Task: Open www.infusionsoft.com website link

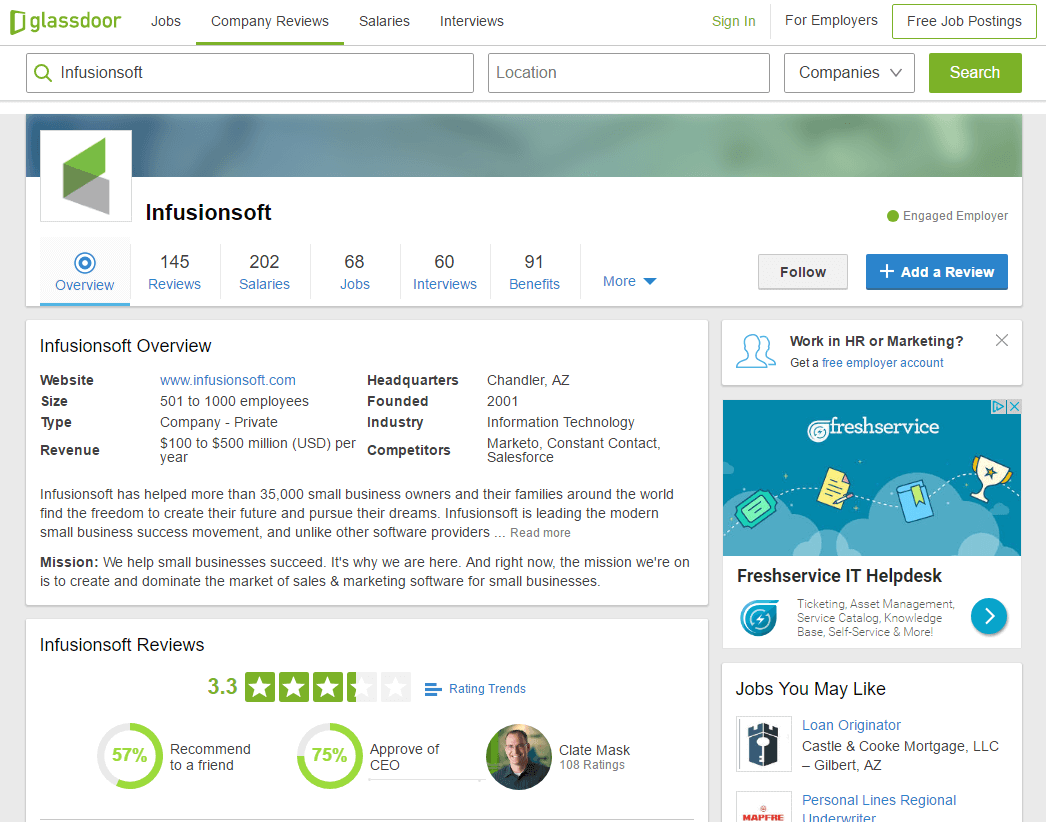Action: (x=227, y=380)
